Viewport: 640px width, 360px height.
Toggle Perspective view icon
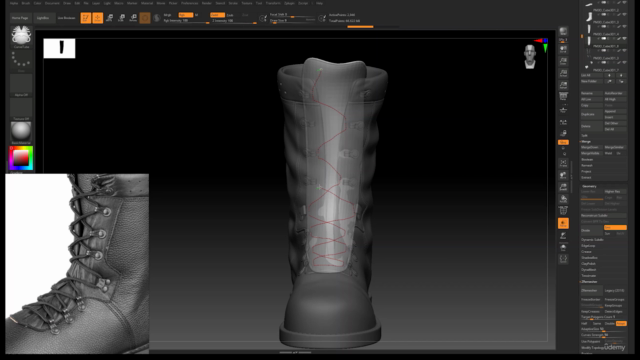(563, 97)
